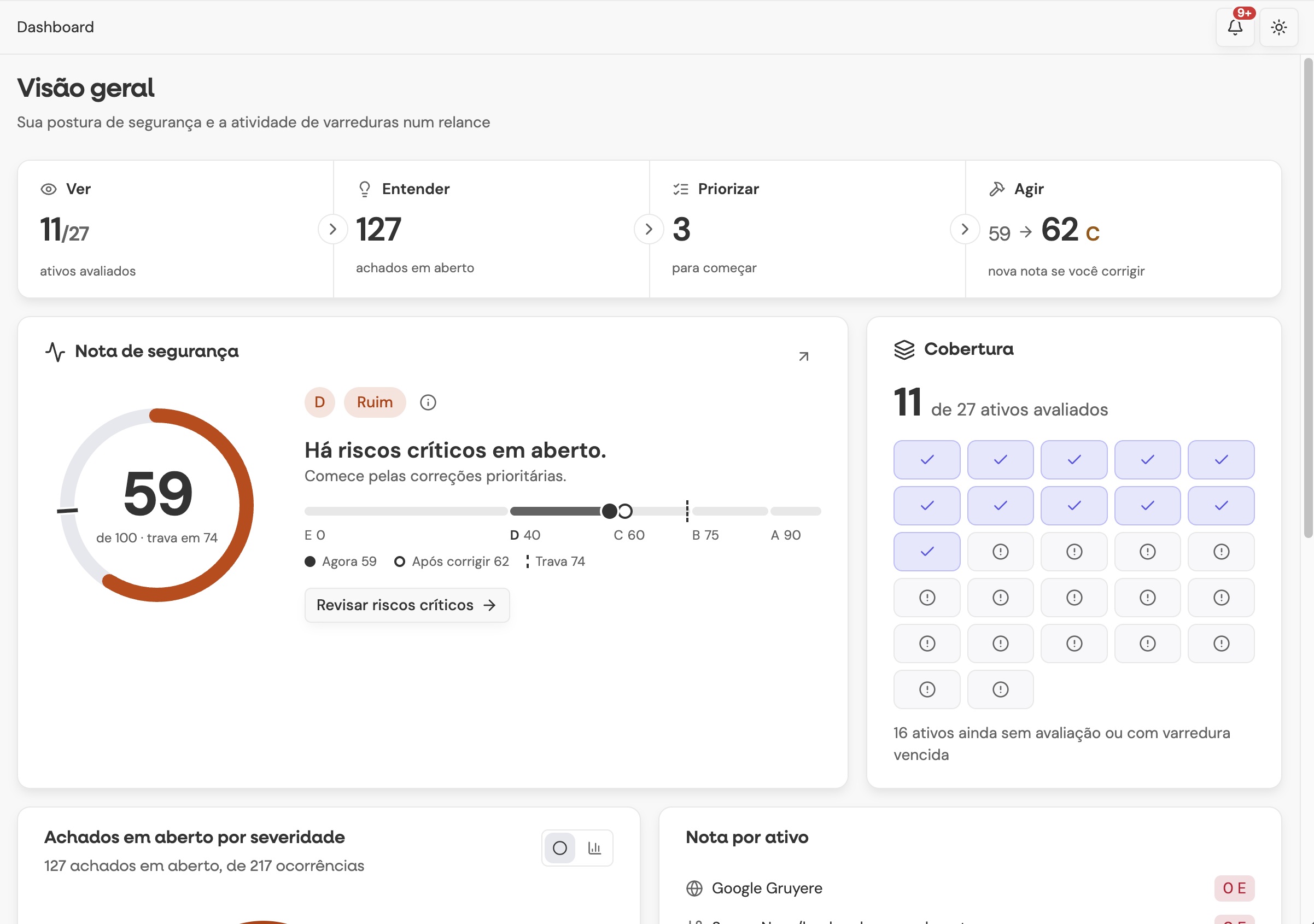Click the vertical page scrollbar

tap(1309, 297)
